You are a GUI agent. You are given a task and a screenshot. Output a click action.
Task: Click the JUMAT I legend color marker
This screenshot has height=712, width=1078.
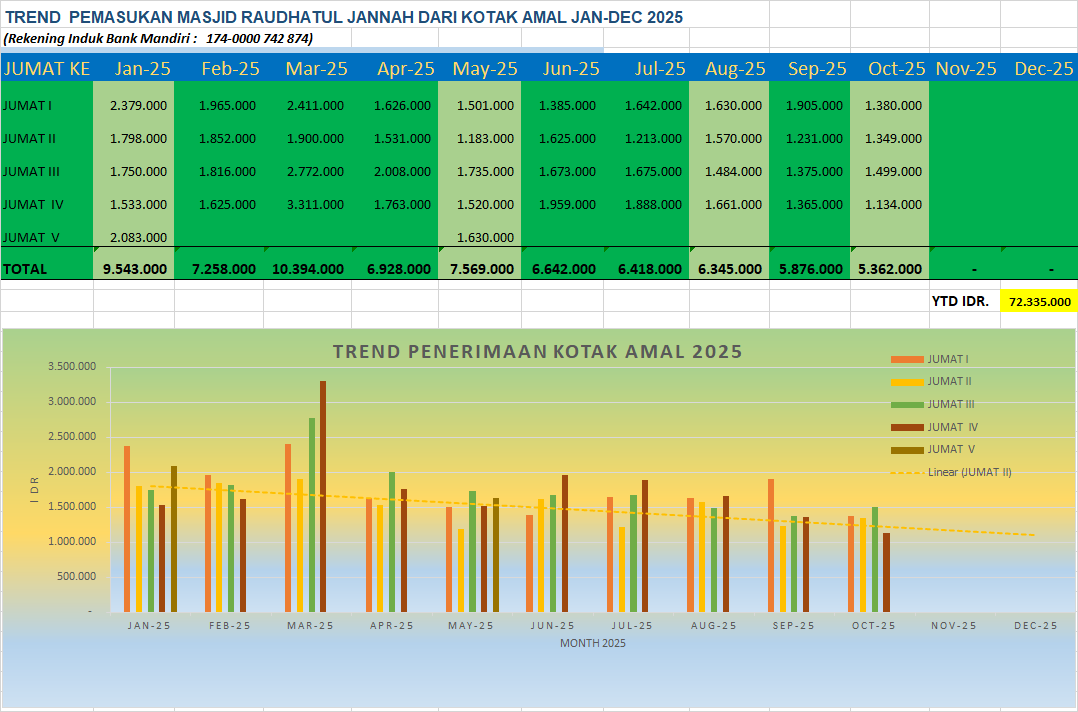[906, 359]
